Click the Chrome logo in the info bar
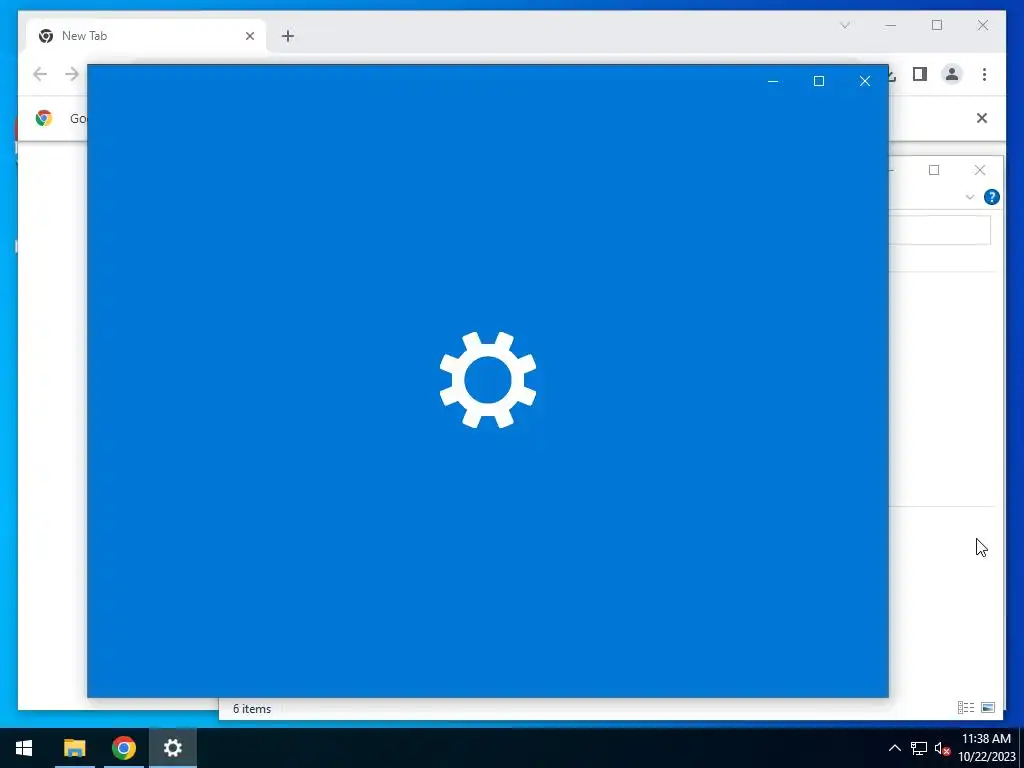Viewport: 1024px width, 768px height. point(44,118)
